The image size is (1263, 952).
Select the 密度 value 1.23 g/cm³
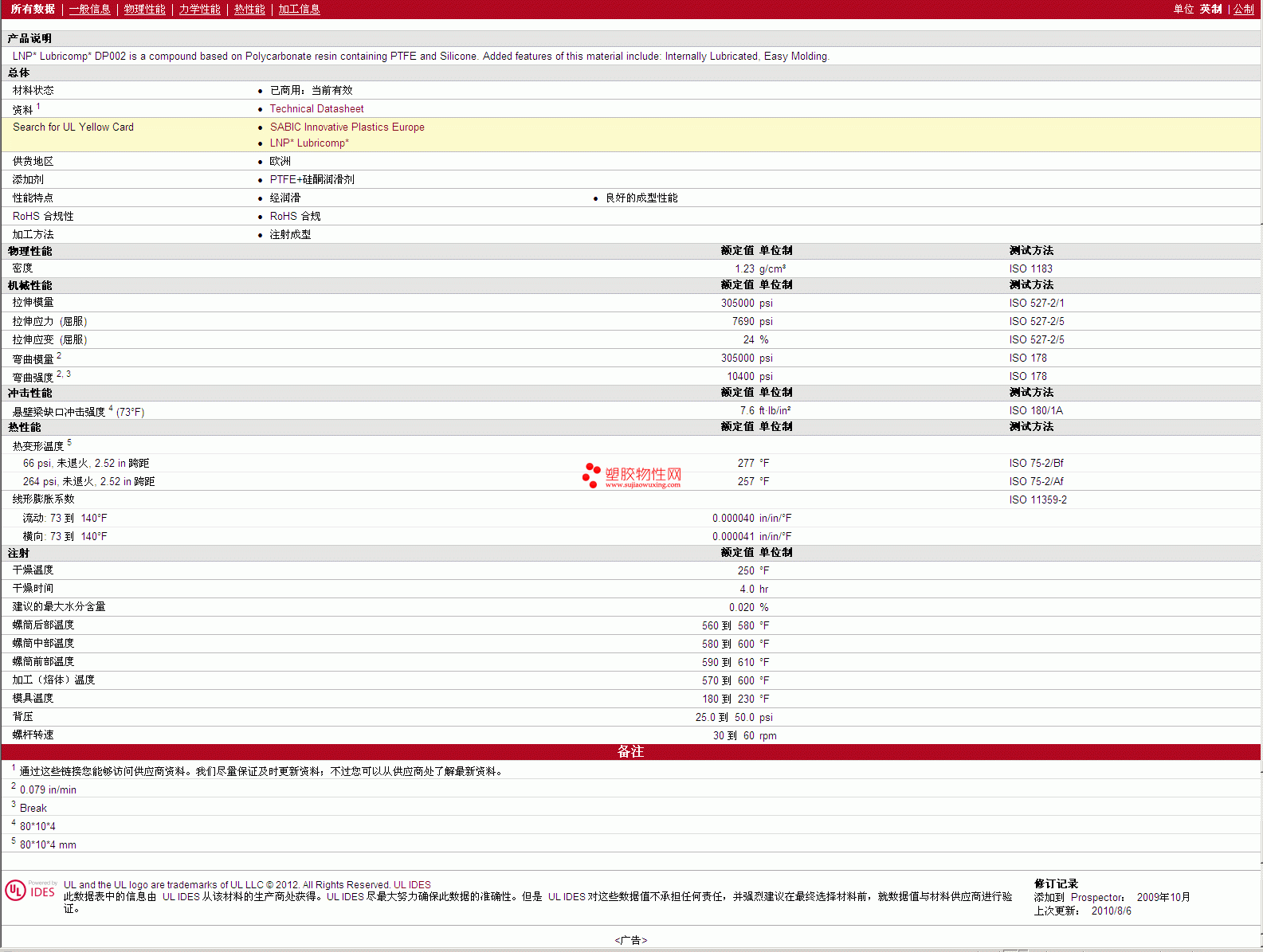pyautogui.click(x=760, y=268)
